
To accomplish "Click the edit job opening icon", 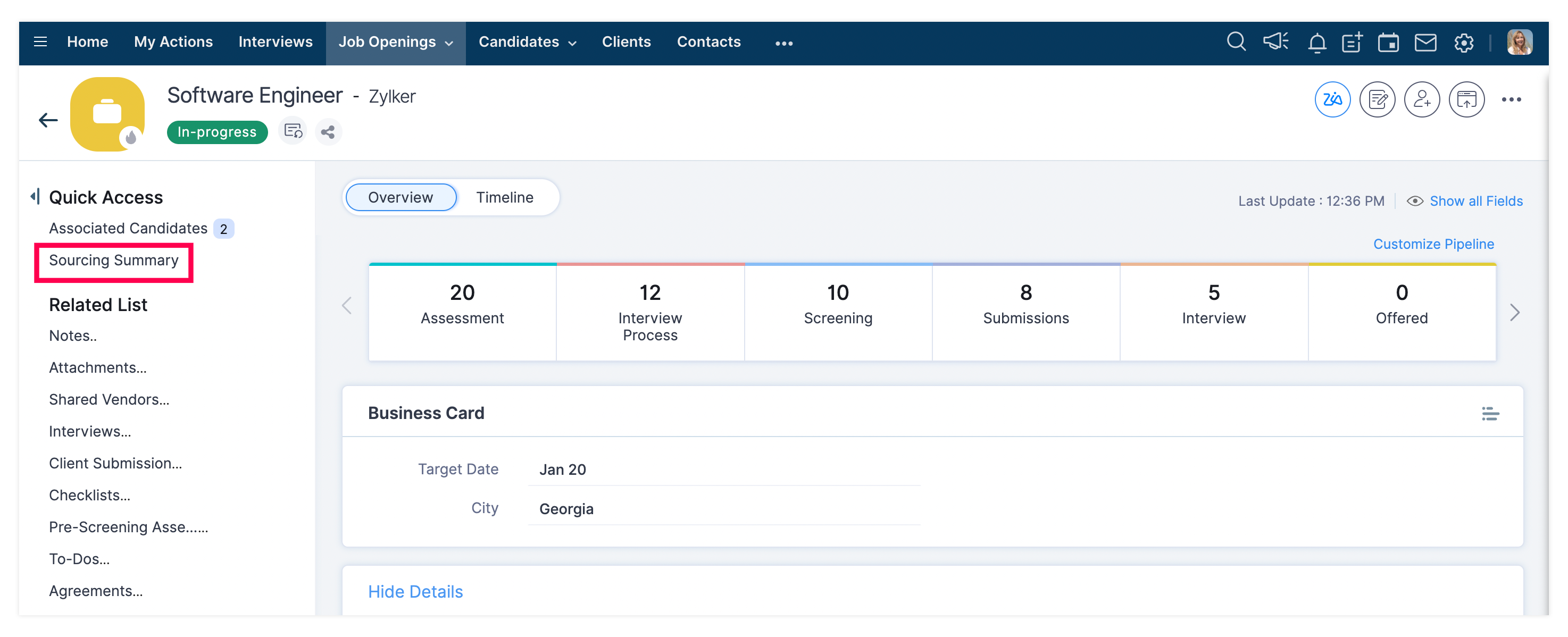I will (1377, 99).
